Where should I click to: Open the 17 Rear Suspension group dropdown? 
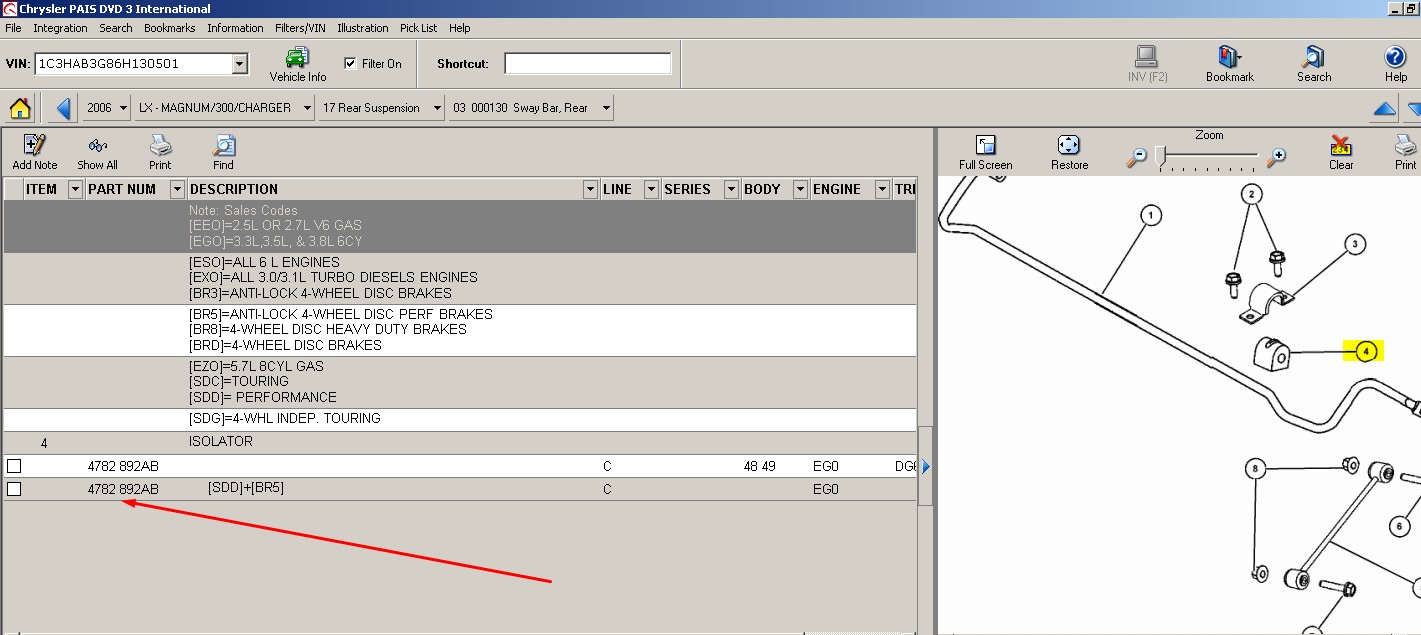(x=437, y=108)
